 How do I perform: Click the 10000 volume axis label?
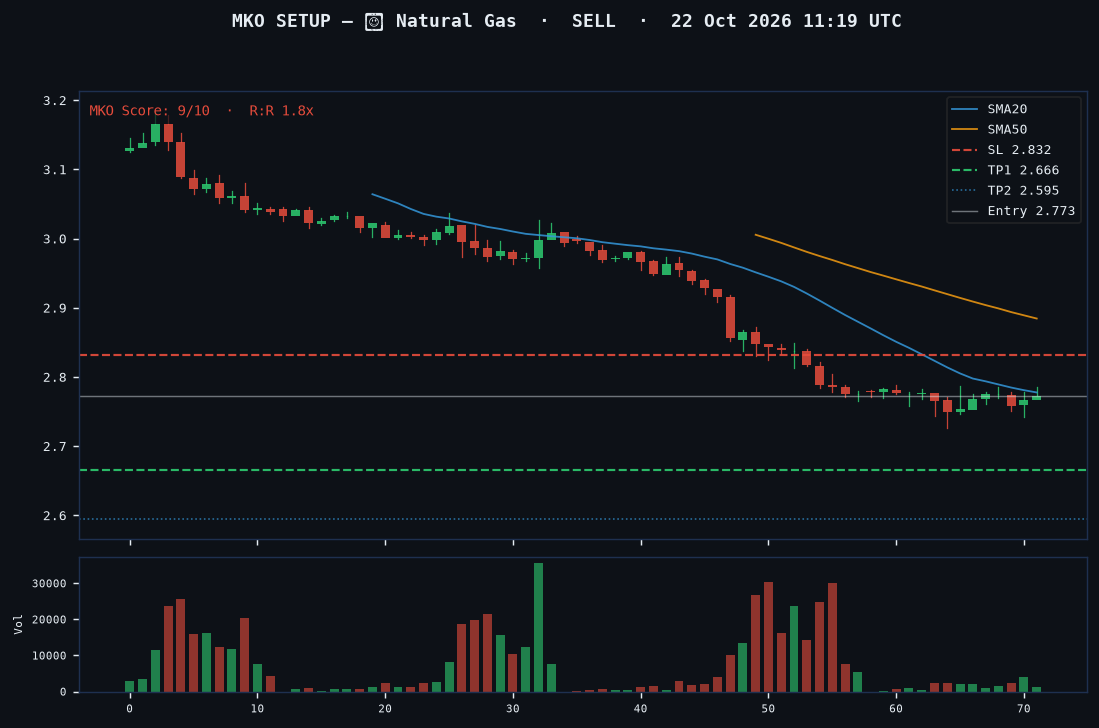coord(50,656)
